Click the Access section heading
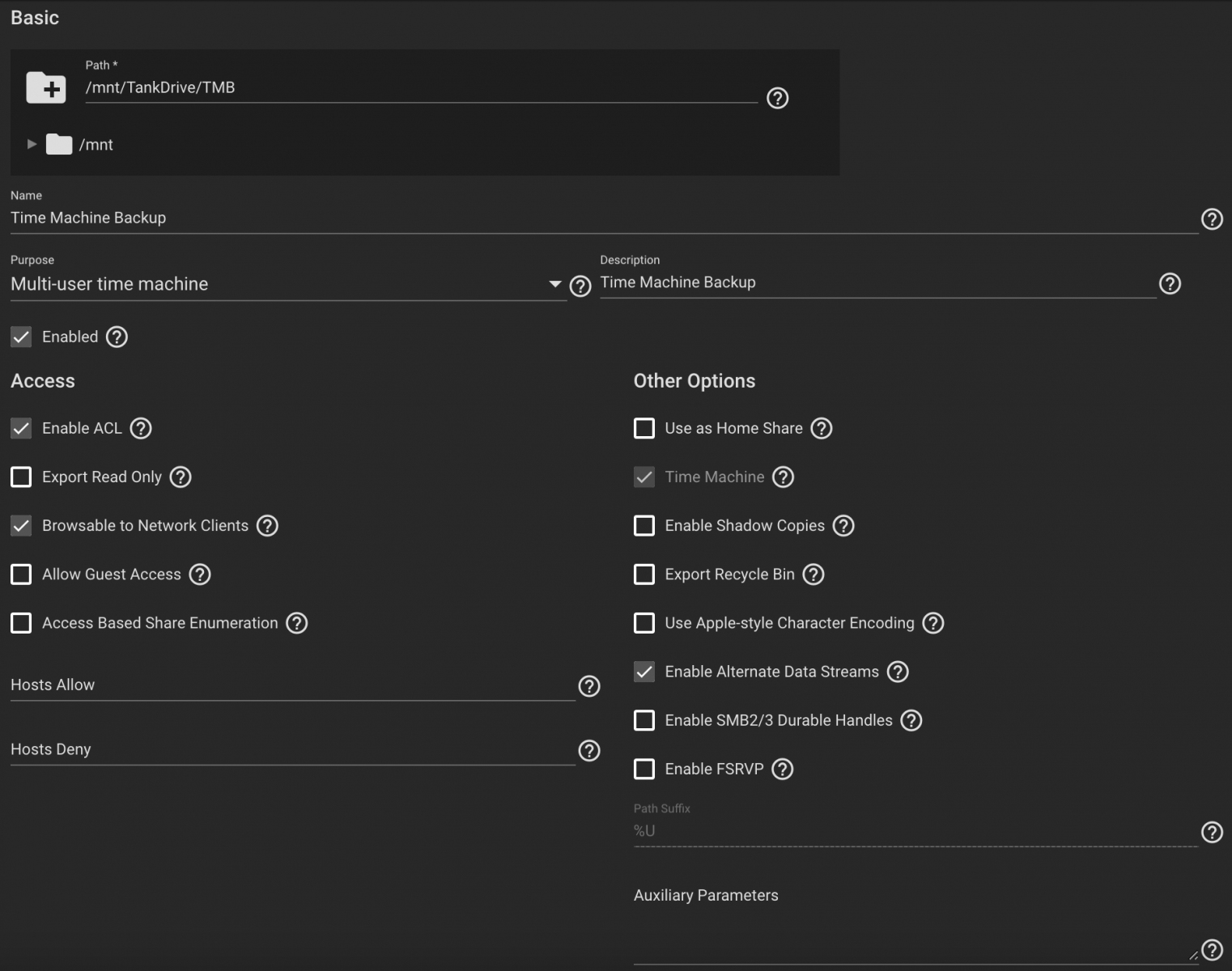 pos(43,381)
